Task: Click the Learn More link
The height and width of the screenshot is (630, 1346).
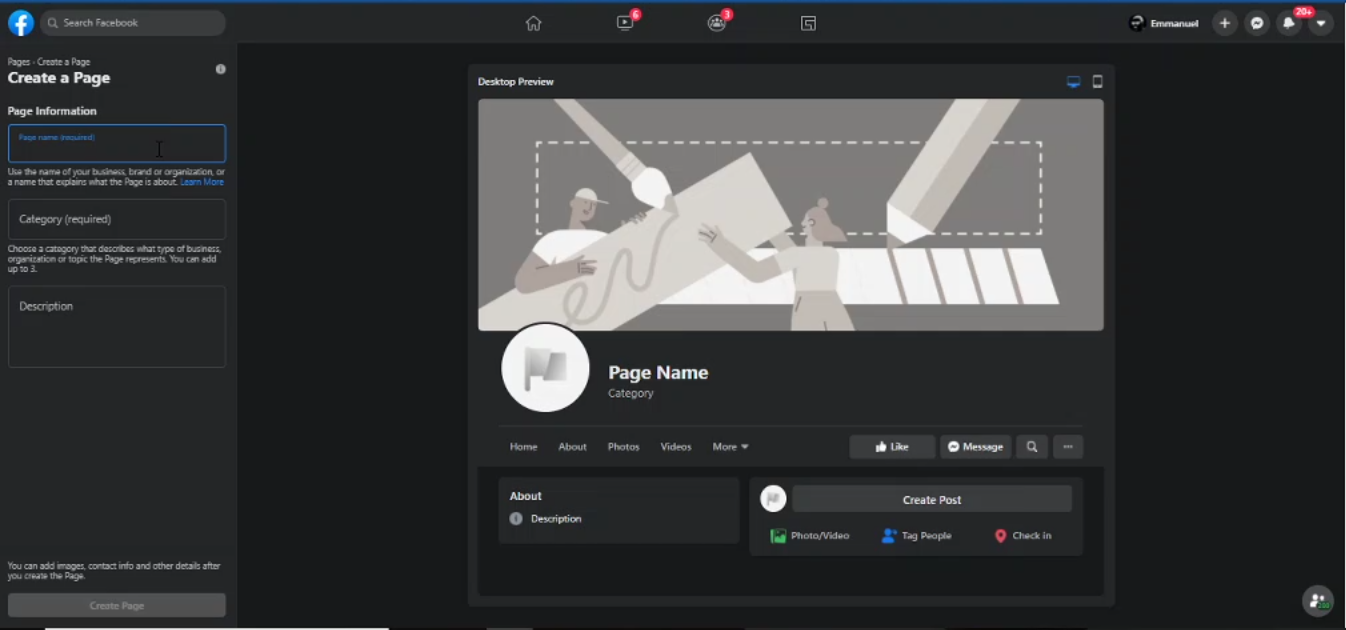Action: point(202,183)
